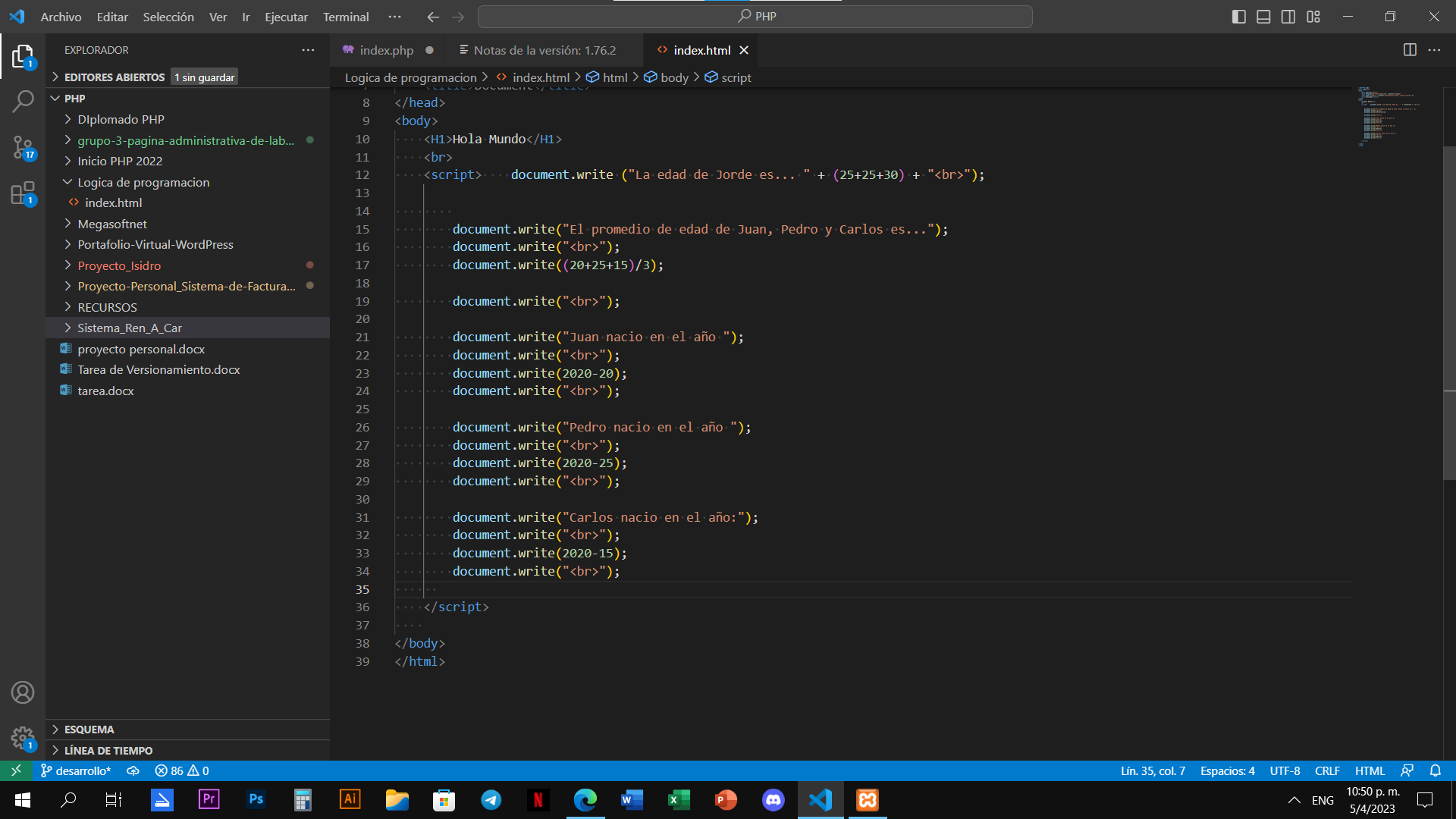This screenshot has height=819, width=1456.
Task: Split the editor to the right
Action: (x=1410, y=50)
